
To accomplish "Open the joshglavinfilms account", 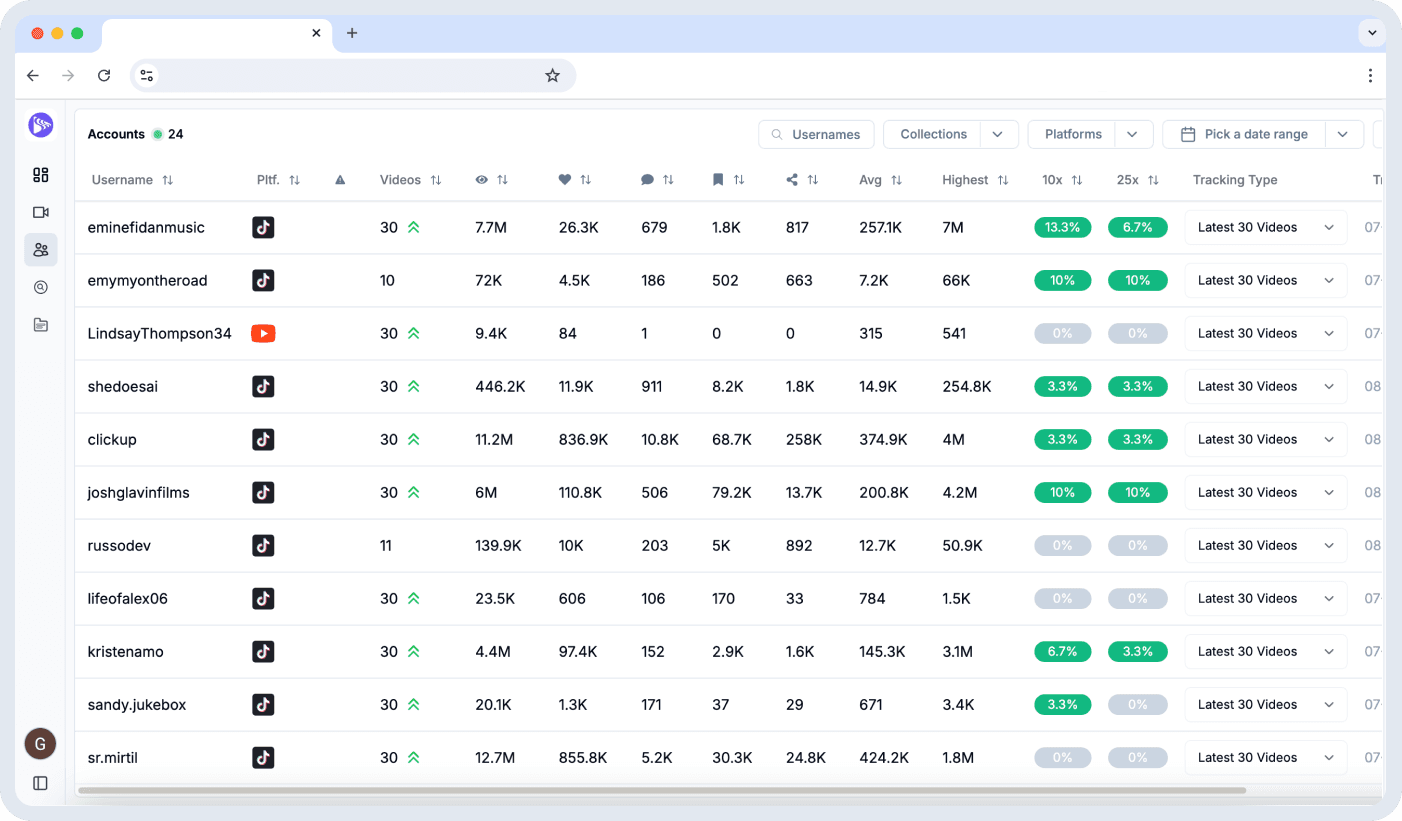I will [138, 492].
